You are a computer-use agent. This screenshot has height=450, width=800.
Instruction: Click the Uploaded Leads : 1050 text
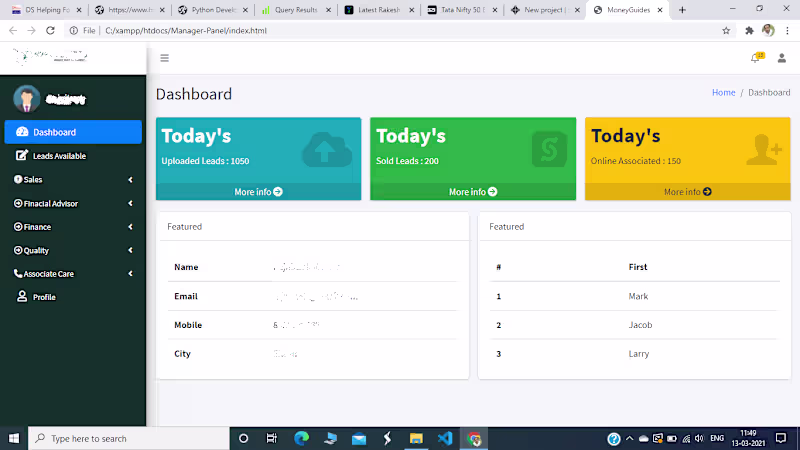pos(205,161)
